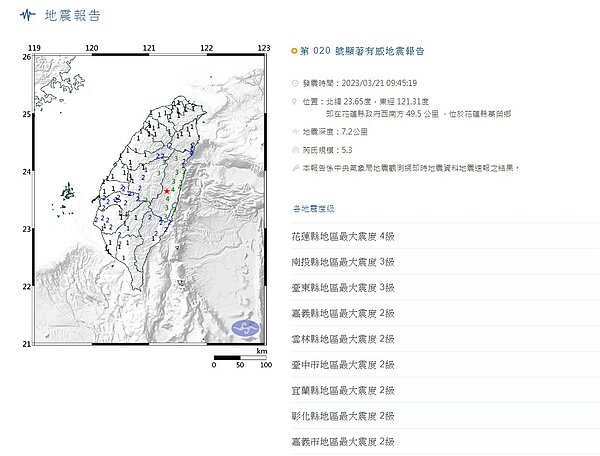
Task: Expand the 嘉義市地區最大震度 2級 row
Action: [445, 441]
